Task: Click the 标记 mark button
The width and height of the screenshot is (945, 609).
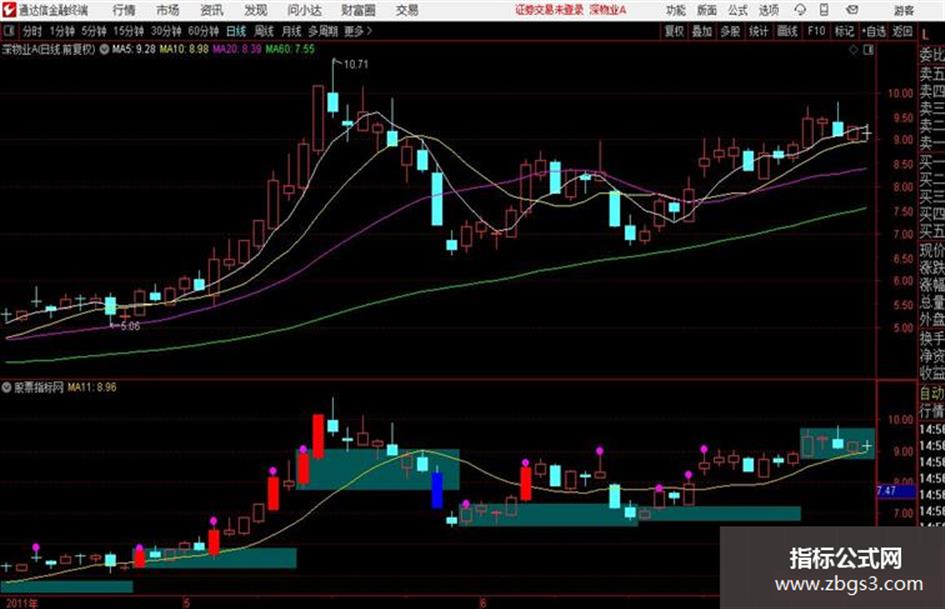Action: point(844,31)
